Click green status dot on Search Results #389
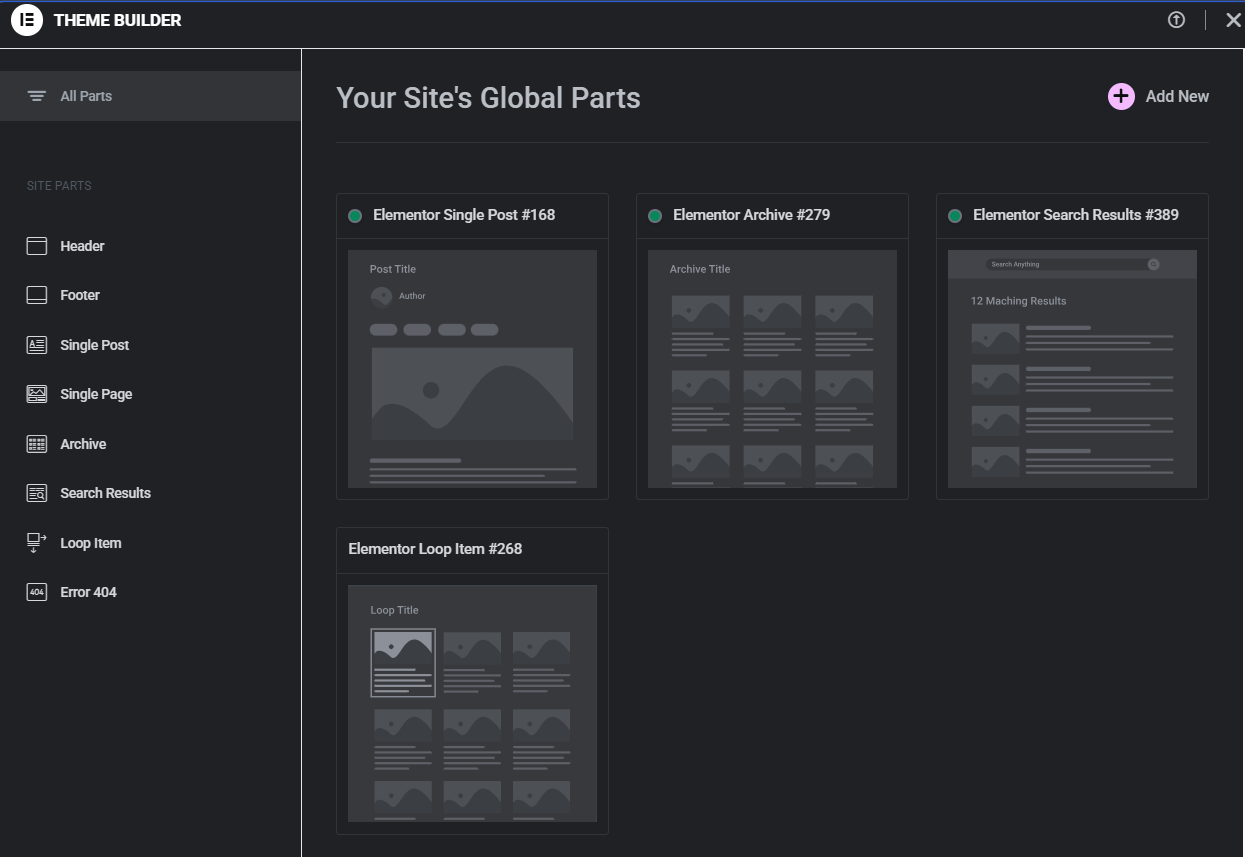This screenshot has height=857, width=1245. click(x=955, y=216)
